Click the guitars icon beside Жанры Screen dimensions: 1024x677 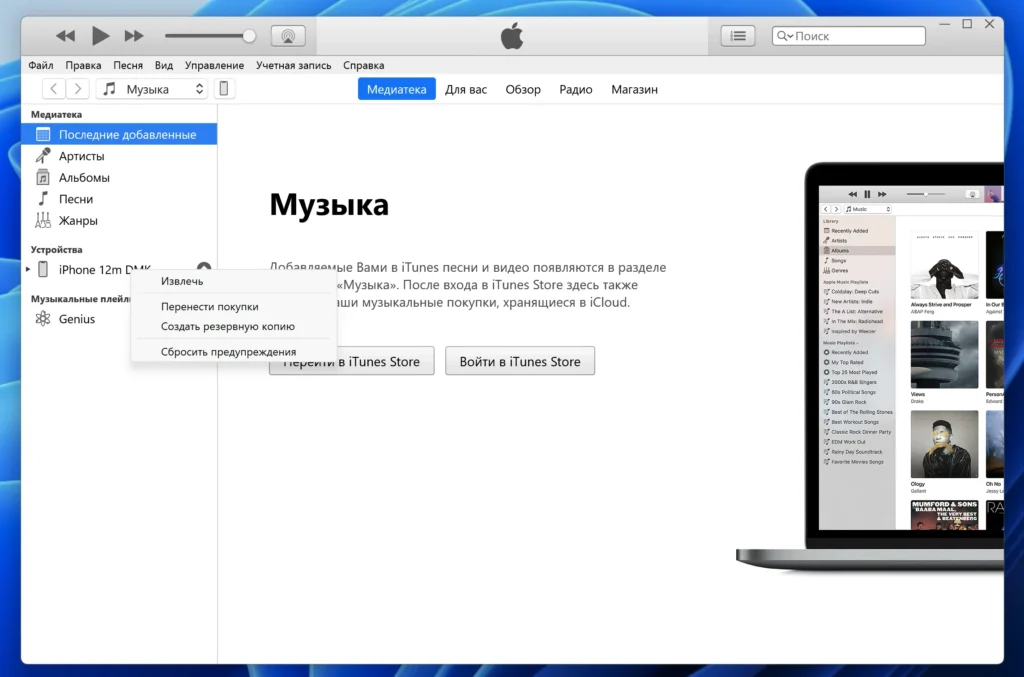(42, 221)
